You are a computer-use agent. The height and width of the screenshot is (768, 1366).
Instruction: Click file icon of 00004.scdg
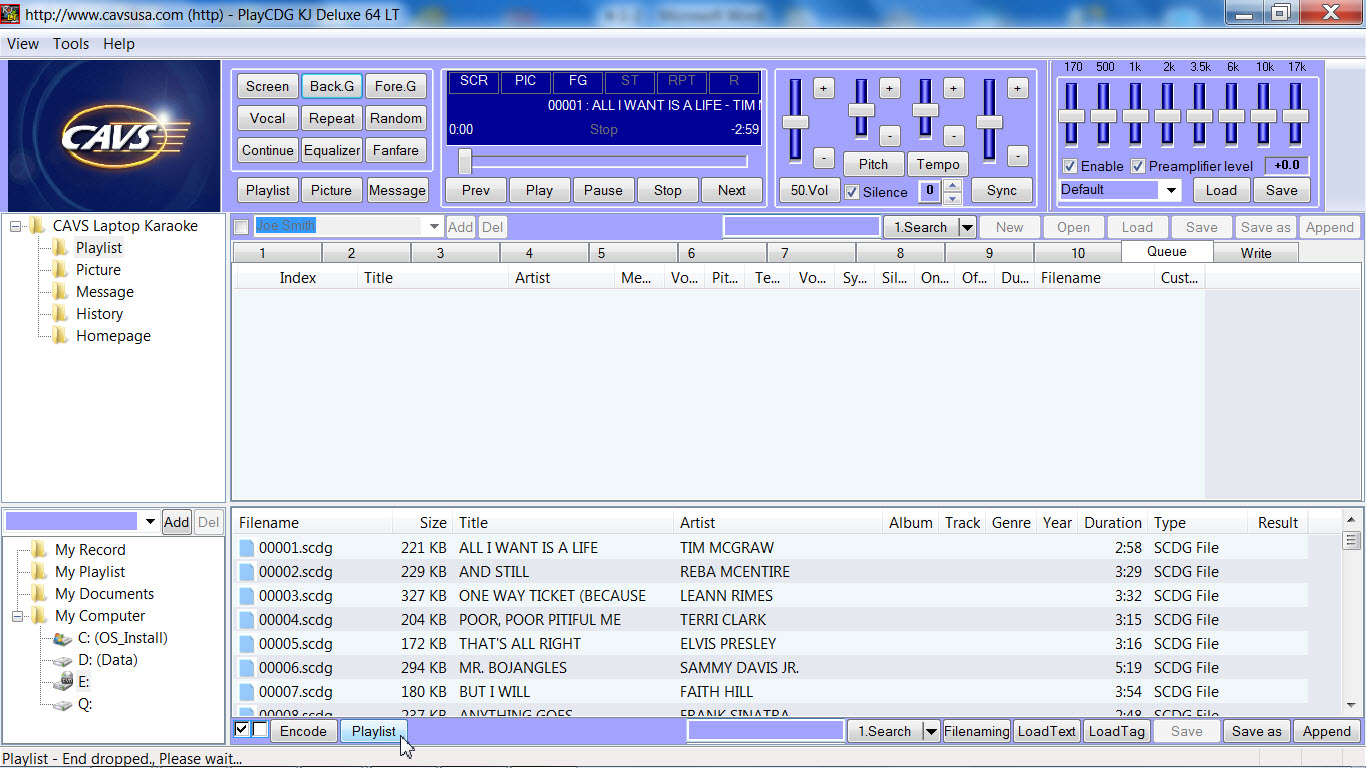coord(247,620)
